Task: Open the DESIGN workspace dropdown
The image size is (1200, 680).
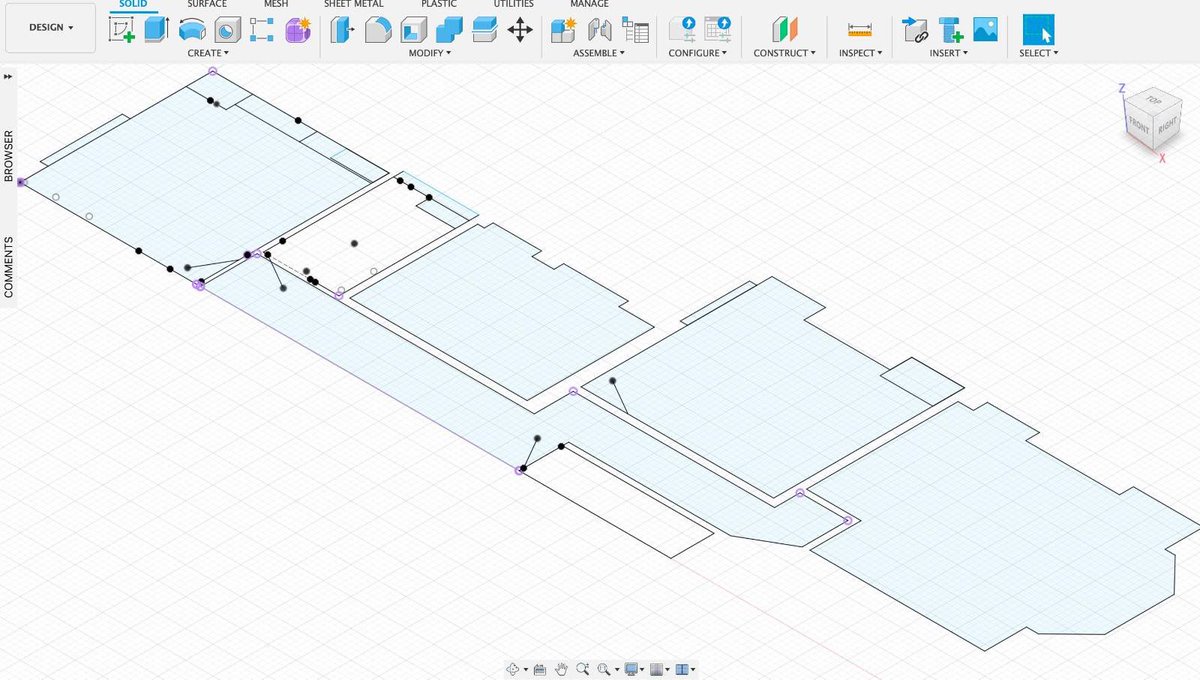Action: click(51, 28)
